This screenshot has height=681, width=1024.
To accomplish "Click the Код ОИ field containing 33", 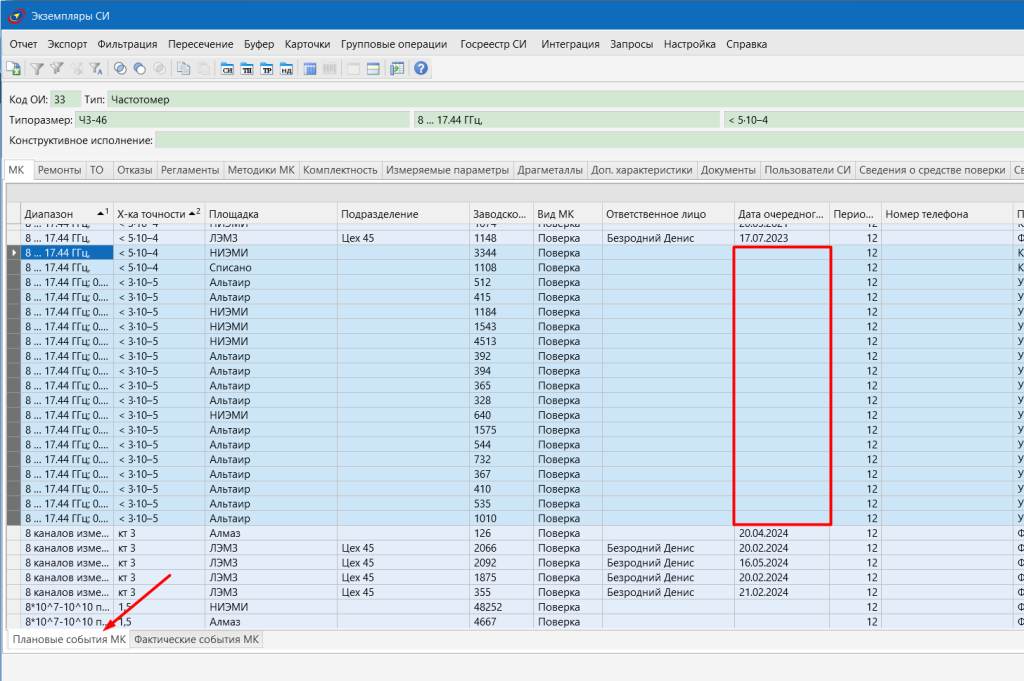I will [65, 100].
